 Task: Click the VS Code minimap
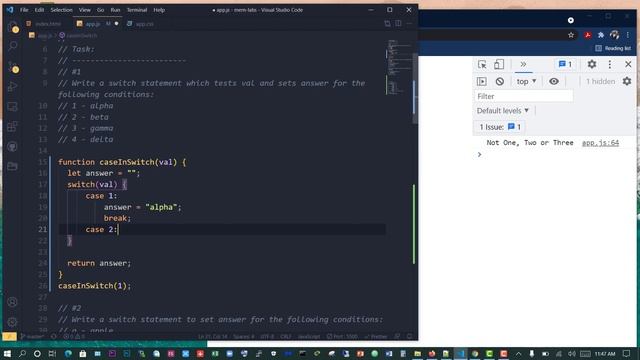pyautogui.click(x=398, y=67)
